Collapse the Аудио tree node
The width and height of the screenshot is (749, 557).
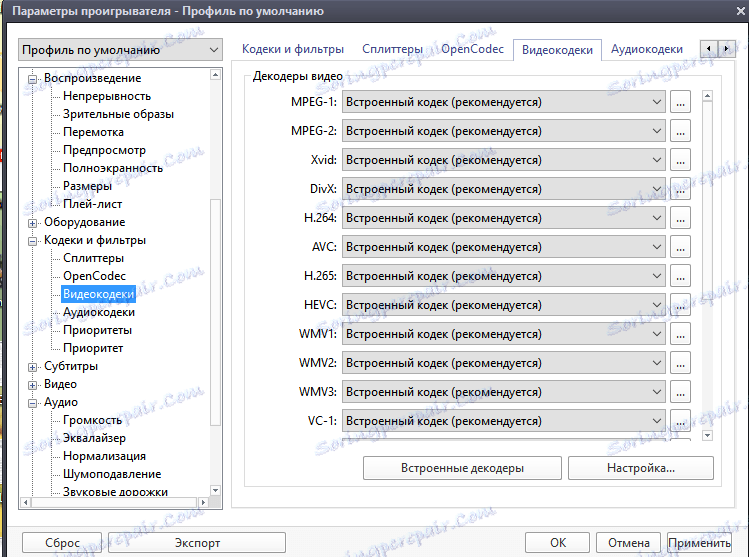(32, 403)
